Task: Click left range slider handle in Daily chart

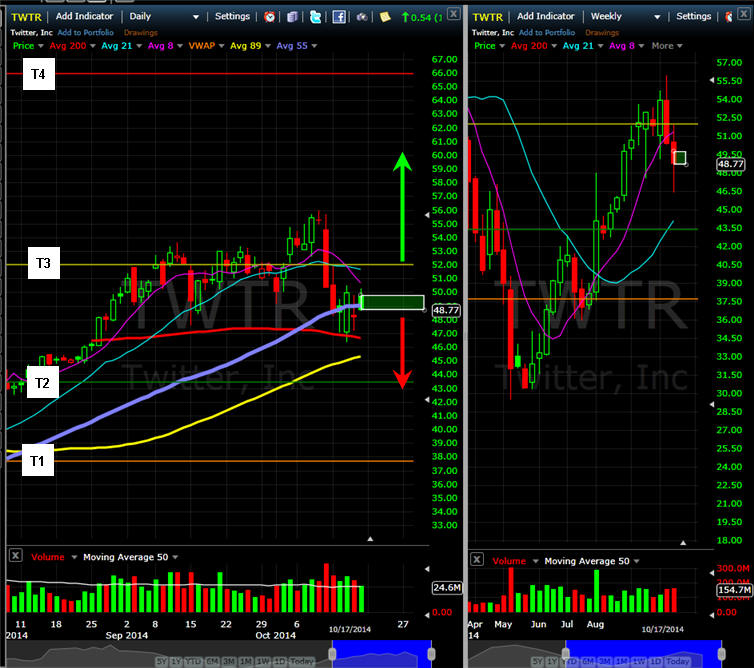Action: click(332, 653)
